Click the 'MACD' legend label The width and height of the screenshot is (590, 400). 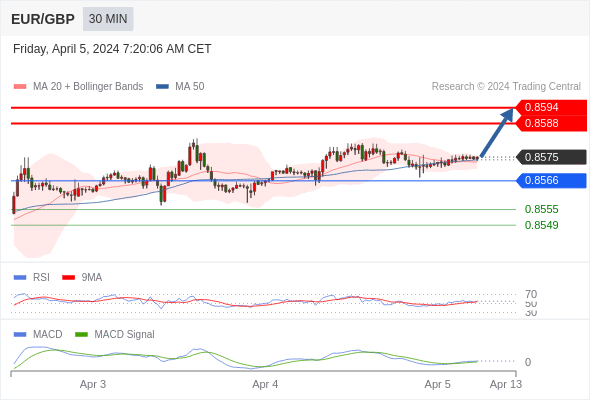point(47,335)
